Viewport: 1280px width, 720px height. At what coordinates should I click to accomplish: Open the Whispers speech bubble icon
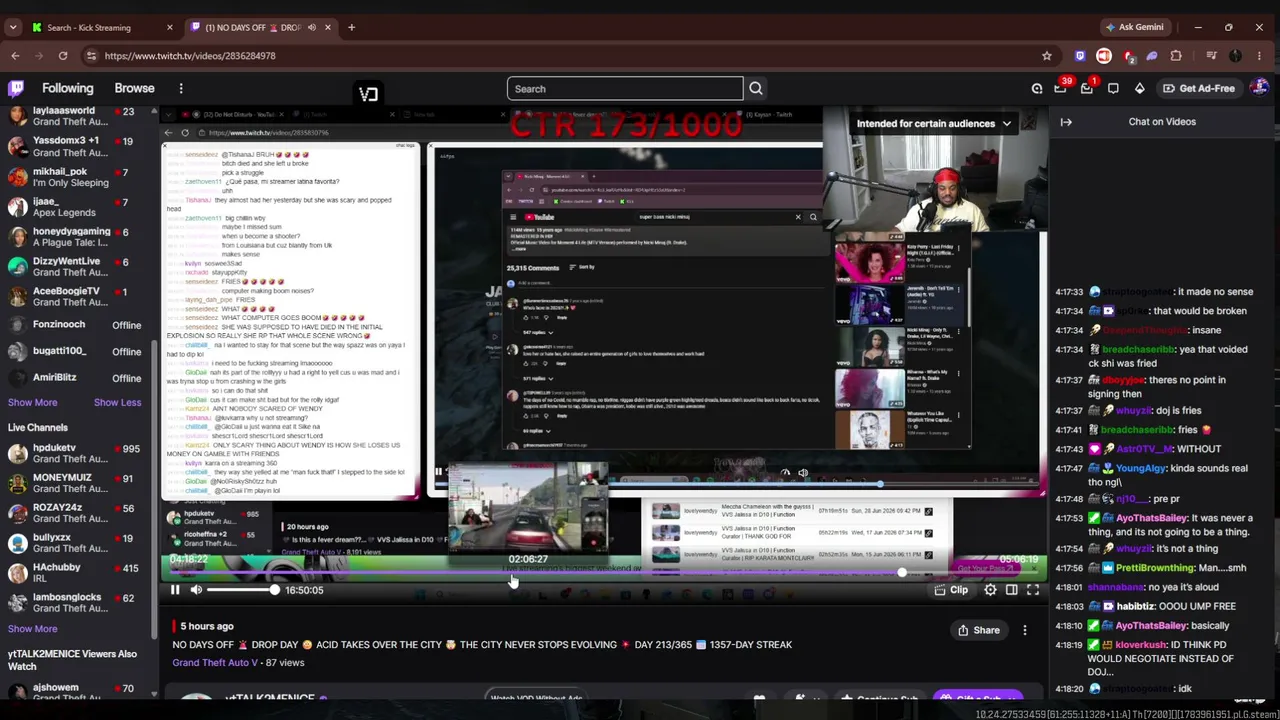click(x=1113, y=88)
